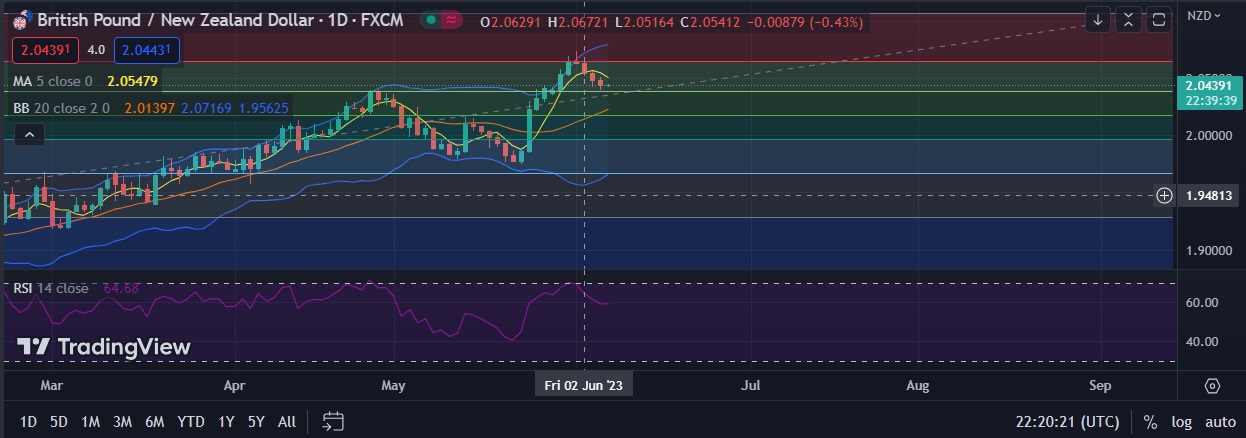Screen dimensions: 1246x438
Task: Select the 1D time range
Action: [29, 422]
